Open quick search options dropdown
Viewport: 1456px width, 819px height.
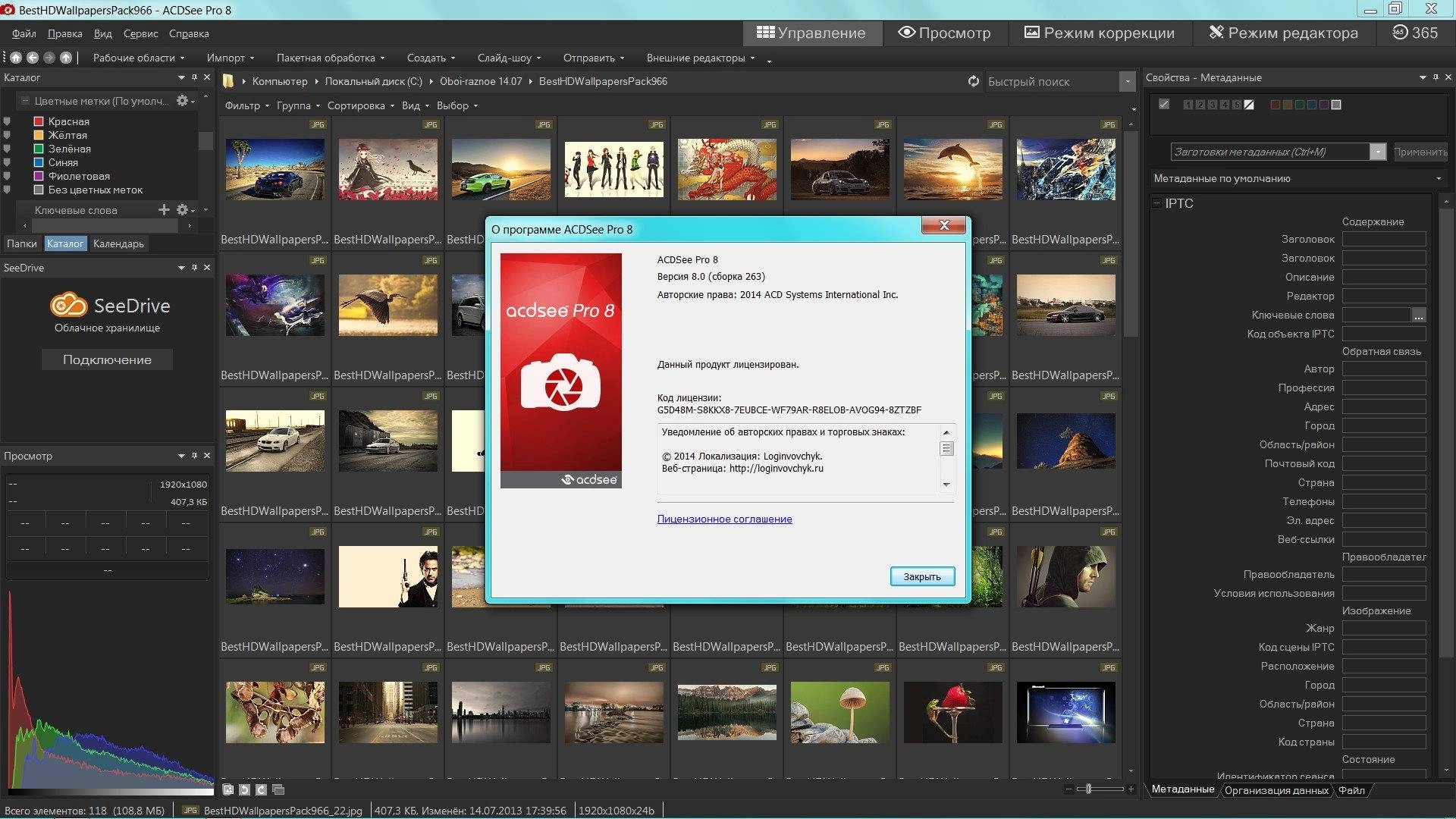[1128, 81]
